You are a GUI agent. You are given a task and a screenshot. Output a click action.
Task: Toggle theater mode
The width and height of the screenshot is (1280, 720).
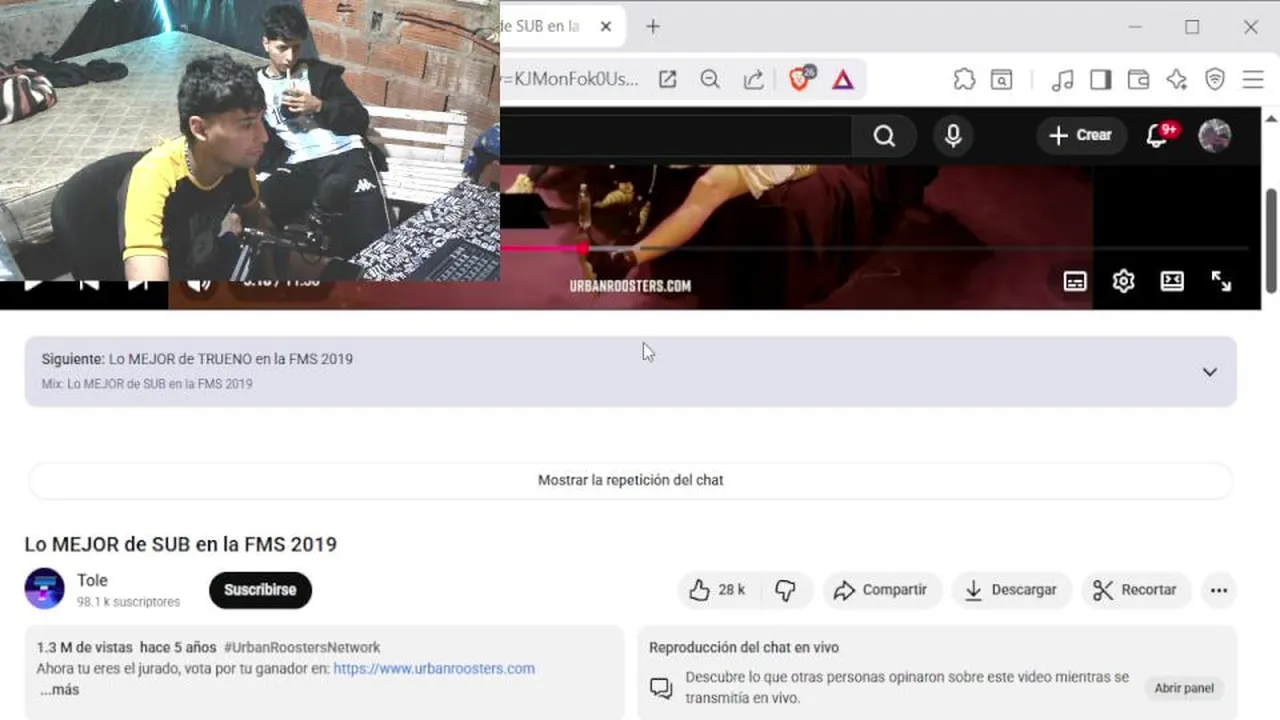(1172, 282)
